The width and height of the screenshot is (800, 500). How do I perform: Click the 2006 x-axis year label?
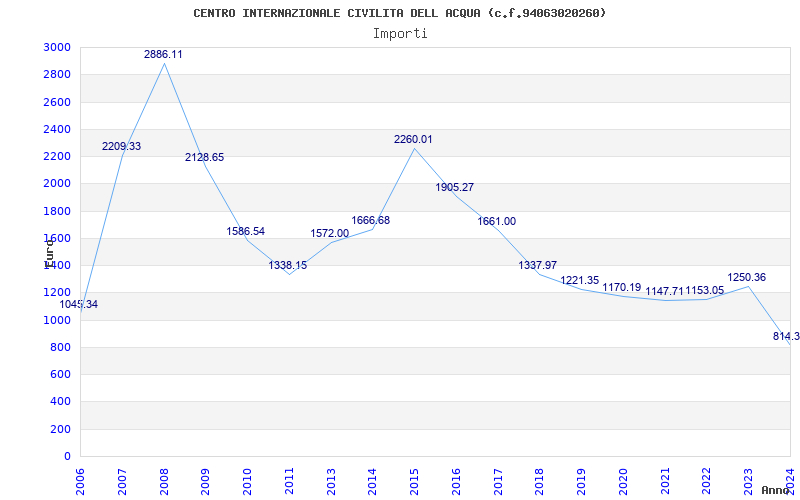point(80,482)
